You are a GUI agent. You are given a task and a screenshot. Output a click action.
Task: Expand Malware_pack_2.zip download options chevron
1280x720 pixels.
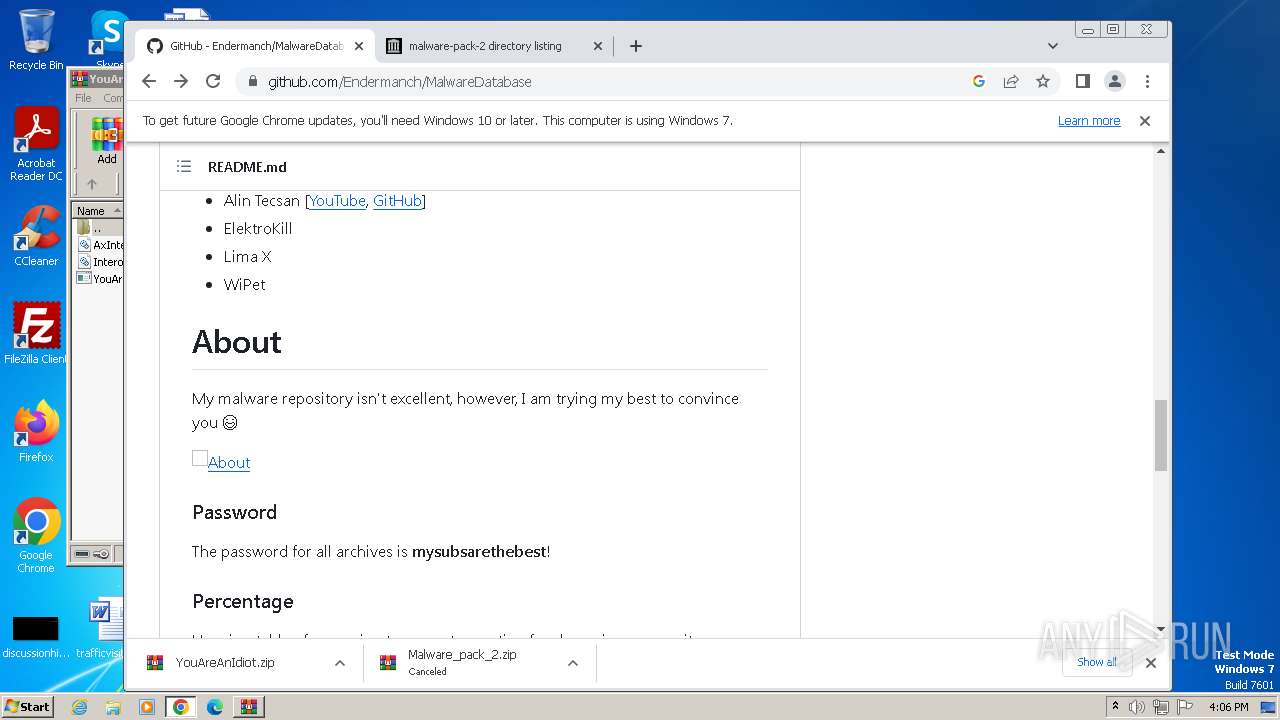click(x=573, y=663)
